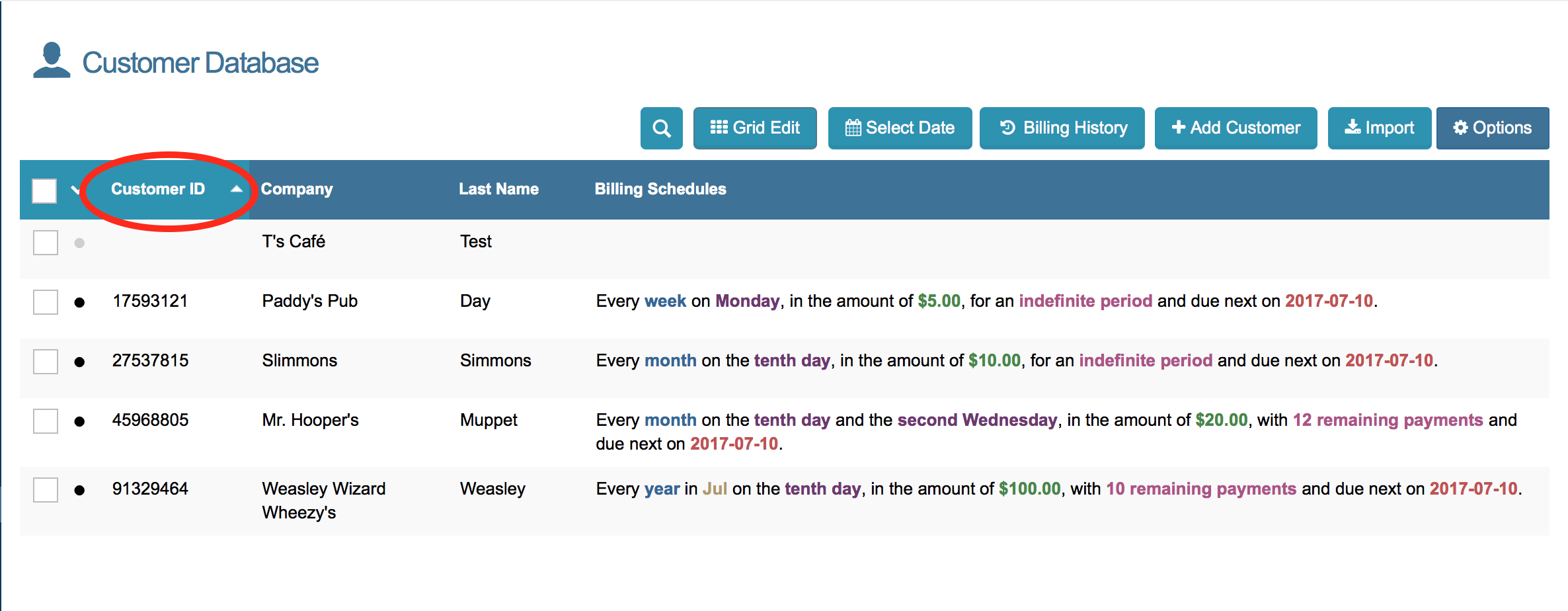Click Add Customer button
This screenshot has width=1568, height=611.
click(1235, 128)
